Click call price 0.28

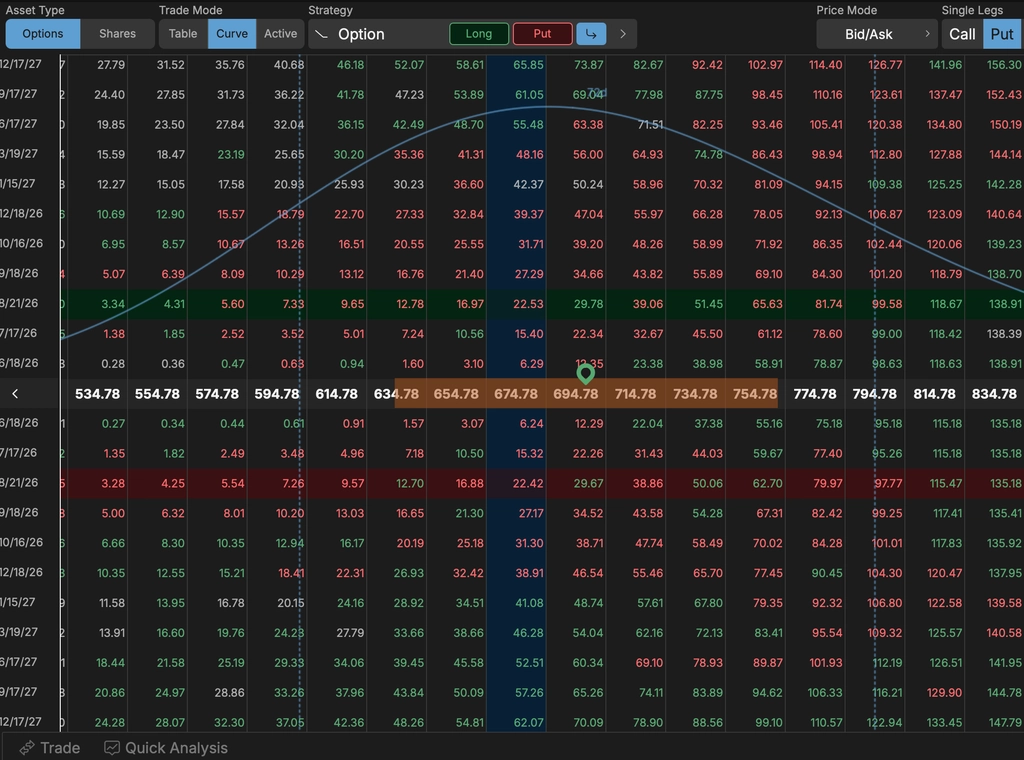pyautogui.click(x=113, y=364)
